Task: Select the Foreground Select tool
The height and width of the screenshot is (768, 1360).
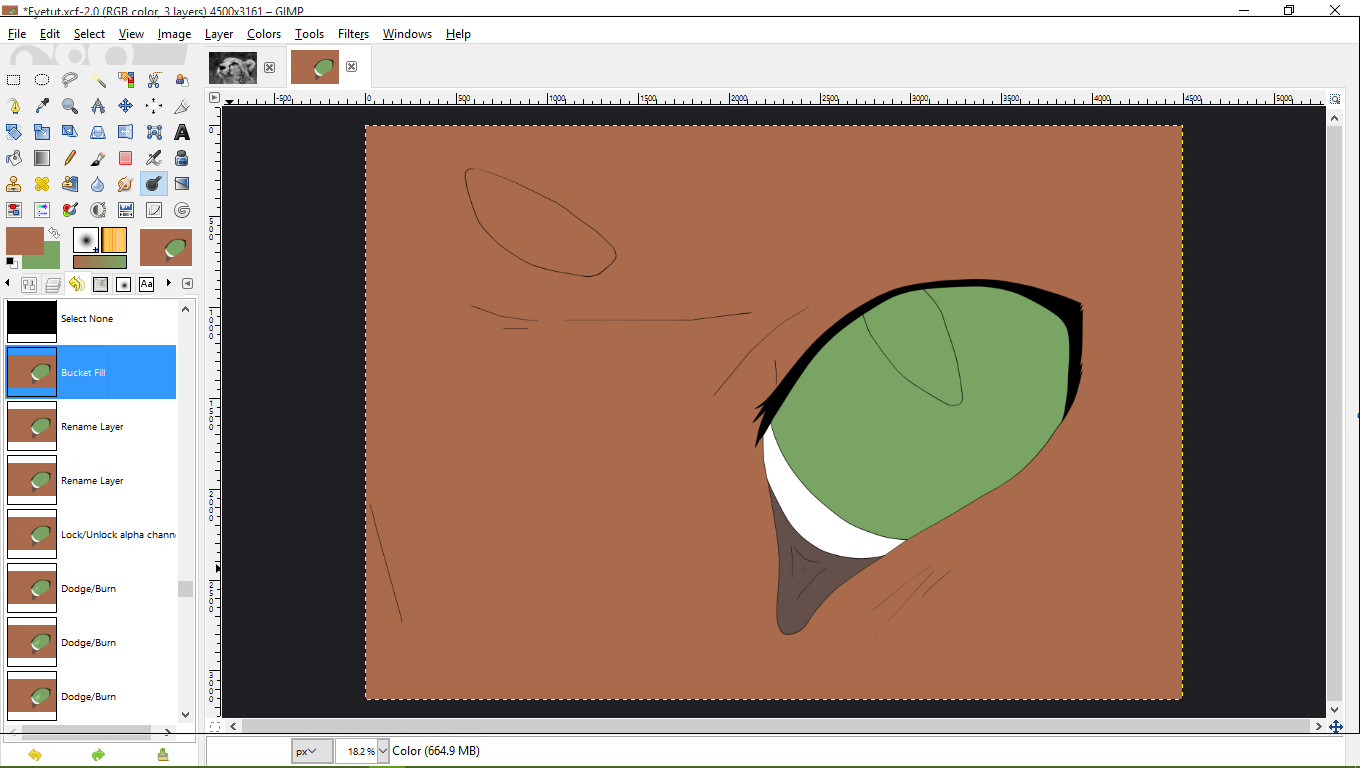Action: click(x=182, y=80)
